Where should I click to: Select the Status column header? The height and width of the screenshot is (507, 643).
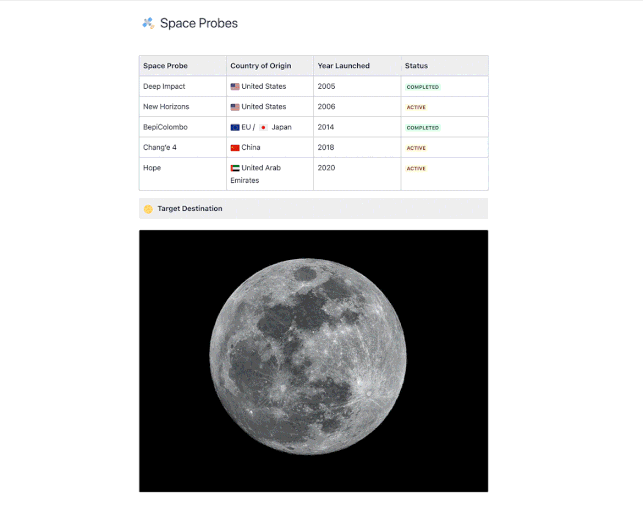click(445, 66)
